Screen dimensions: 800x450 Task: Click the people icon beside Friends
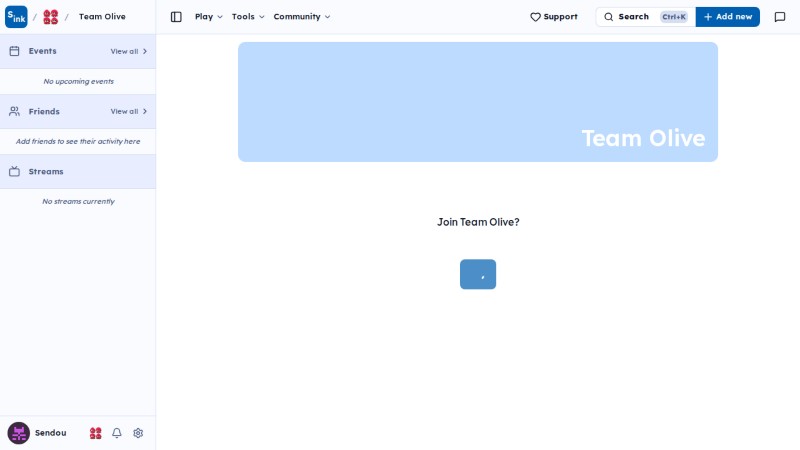click(14, 111)
